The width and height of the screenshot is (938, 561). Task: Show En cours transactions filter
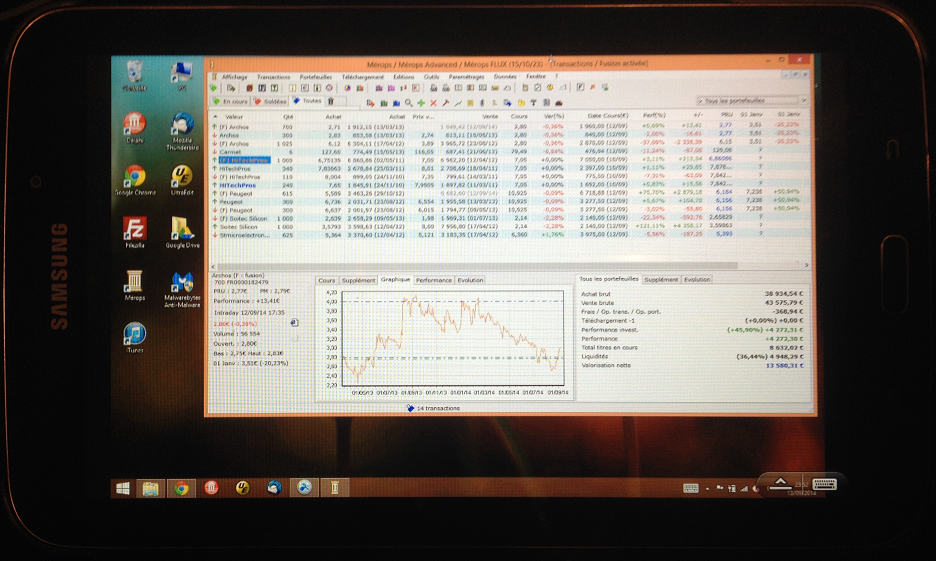[230, 101]
